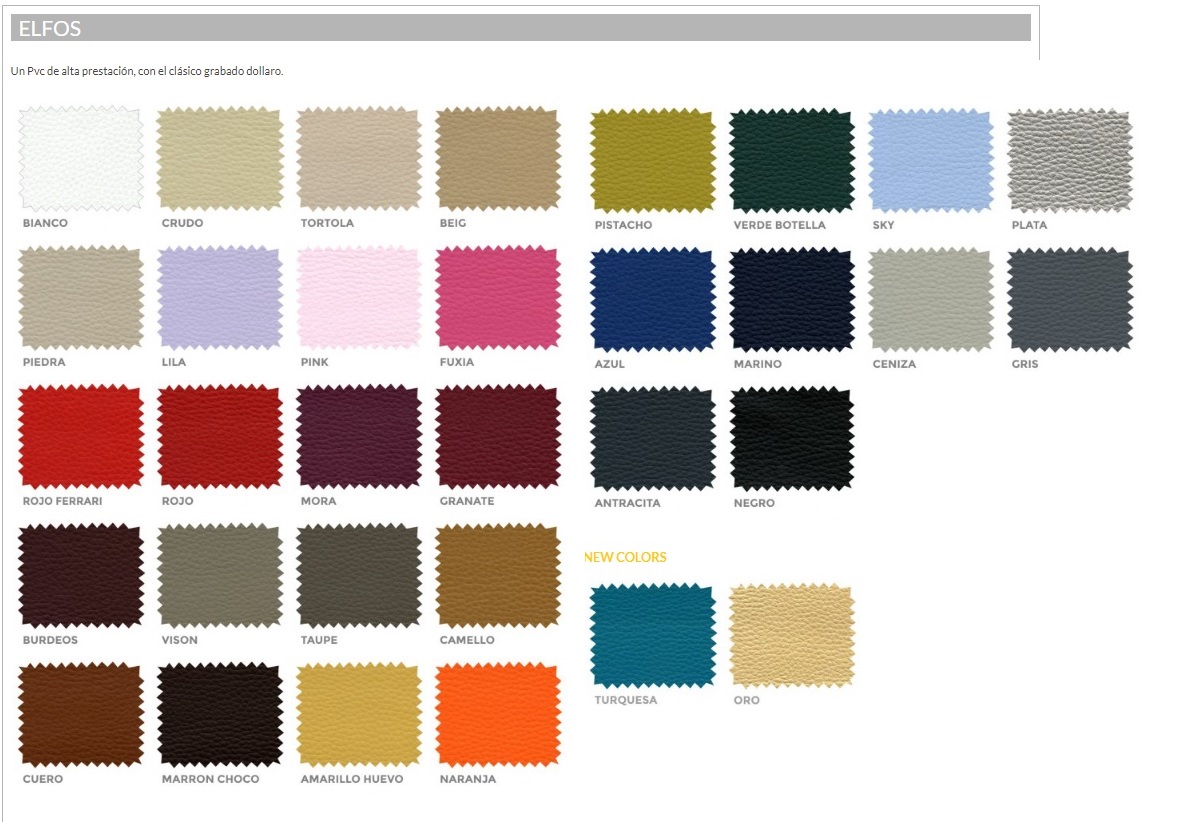Choose the TORTOLA fabric swatch
Screen dimensions: 1190x822
tap(358, 159)
